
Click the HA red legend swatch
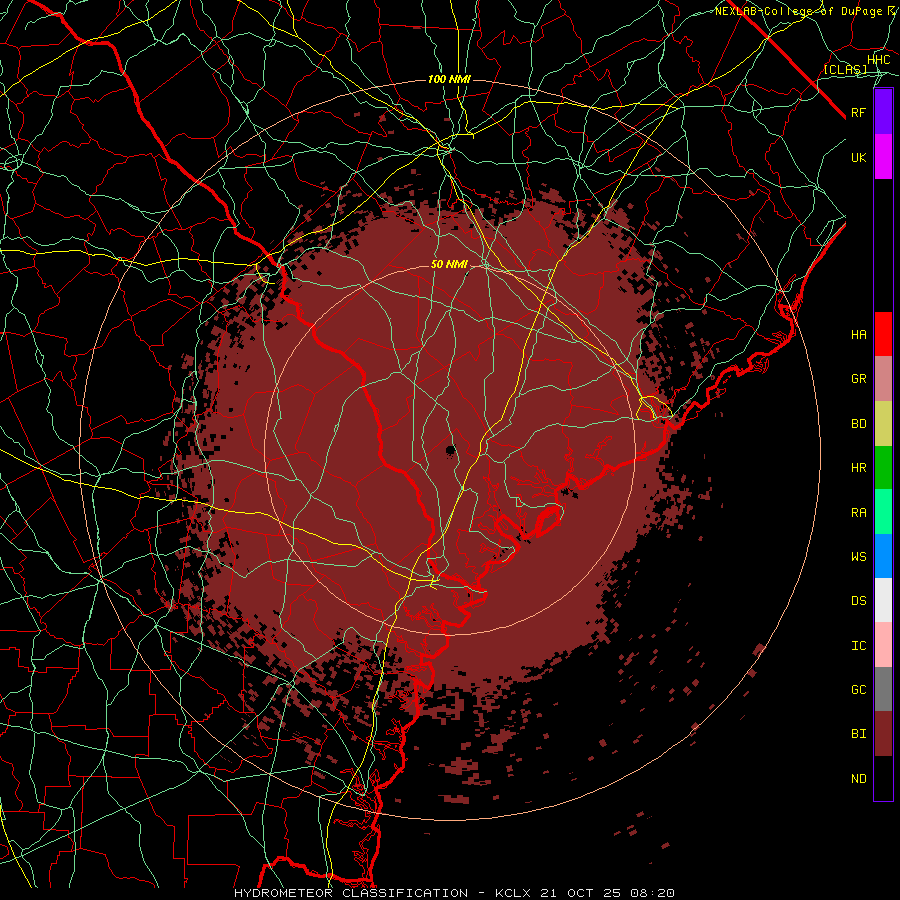coord(883,334)
